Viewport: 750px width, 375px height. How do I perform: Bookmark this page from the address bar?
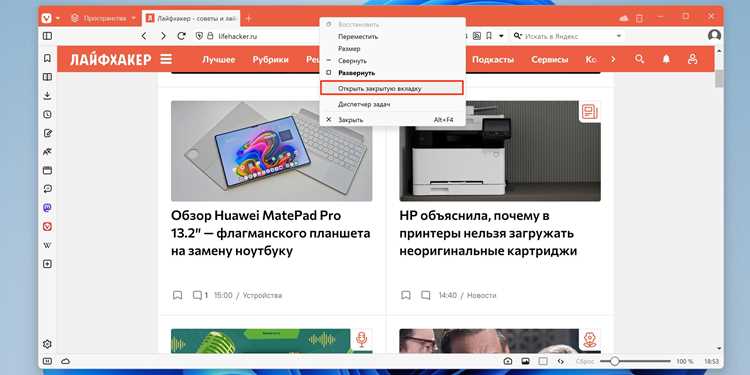pos(489,36)
